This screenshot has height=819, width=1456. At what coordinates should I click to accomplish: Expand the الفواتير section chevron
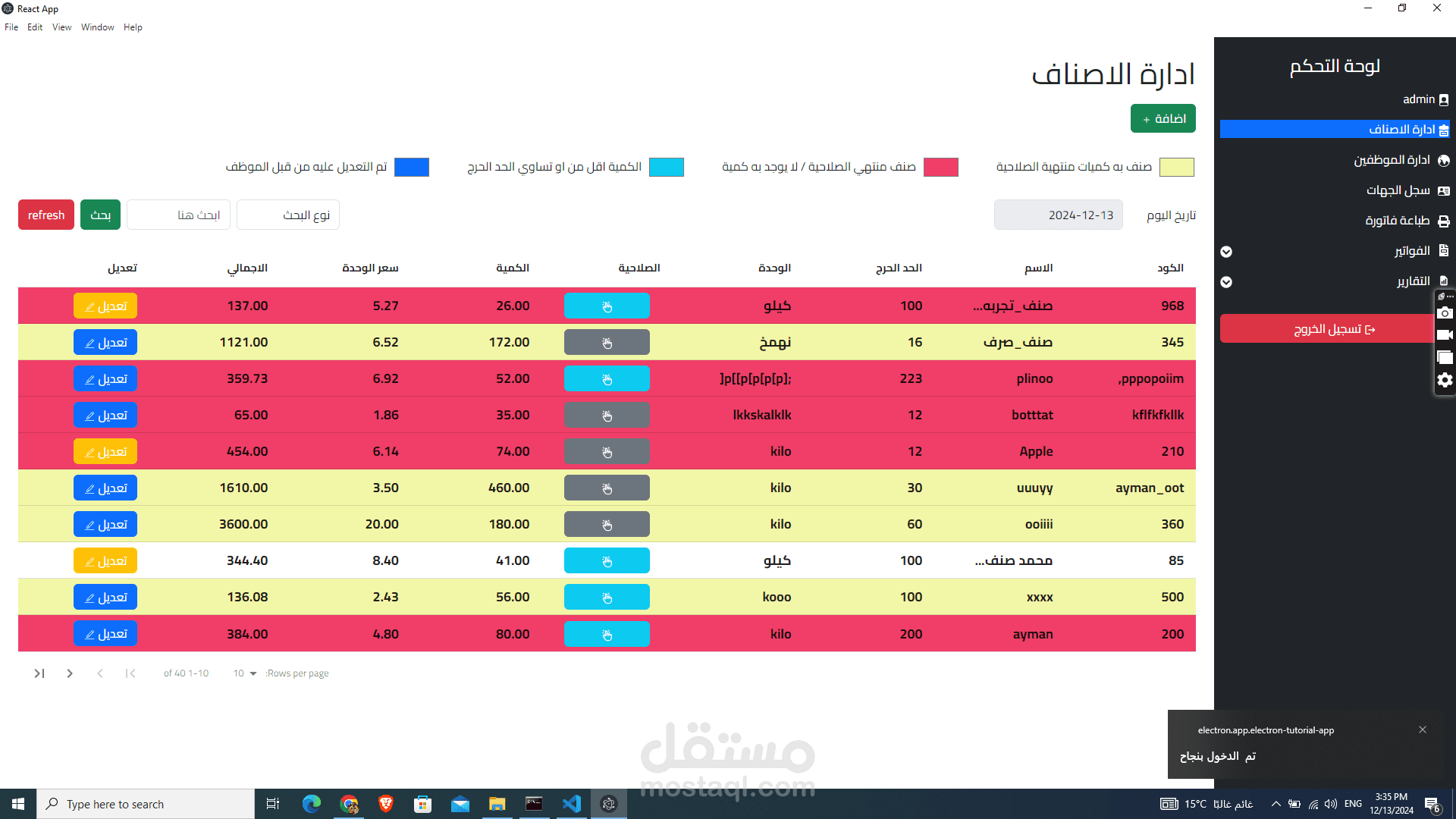pos(1226,252)
